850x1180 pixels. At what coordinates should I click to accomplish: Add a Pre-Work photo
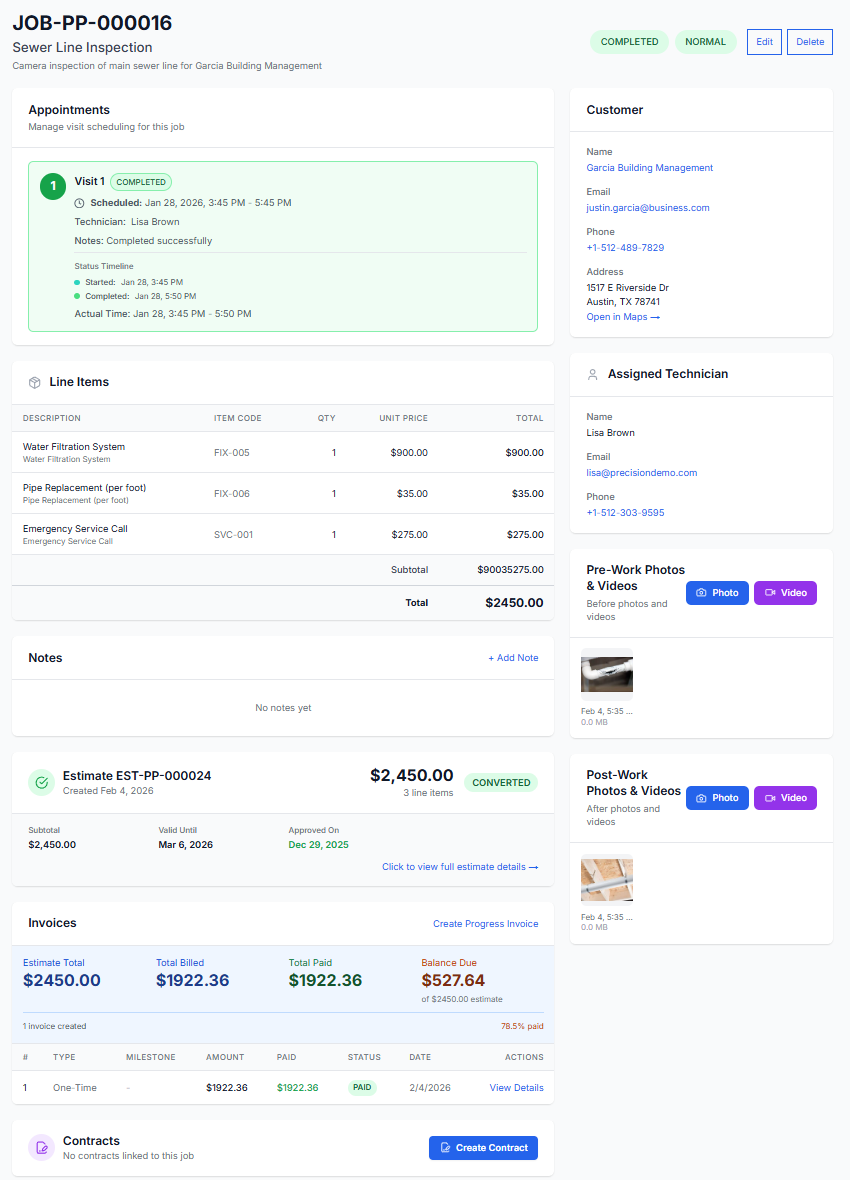coord(716,593)
